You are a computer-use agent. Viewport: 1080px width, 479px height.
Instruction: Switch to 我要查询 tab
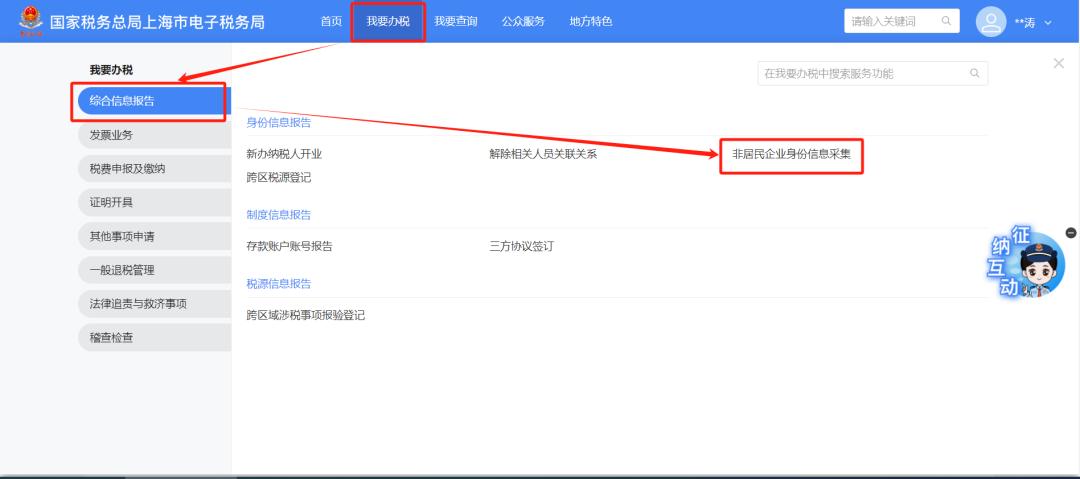tap(455, 22)
